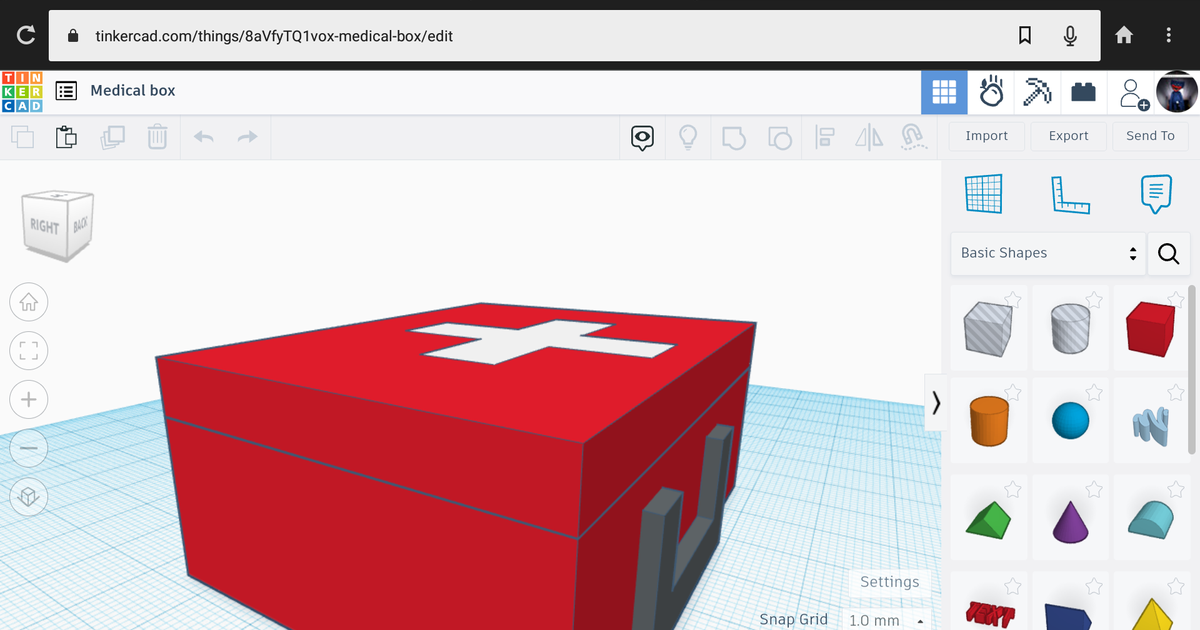Open the Duplicate tool
This screenshot has width=1200, height=630.
click(x=112, y=136)
